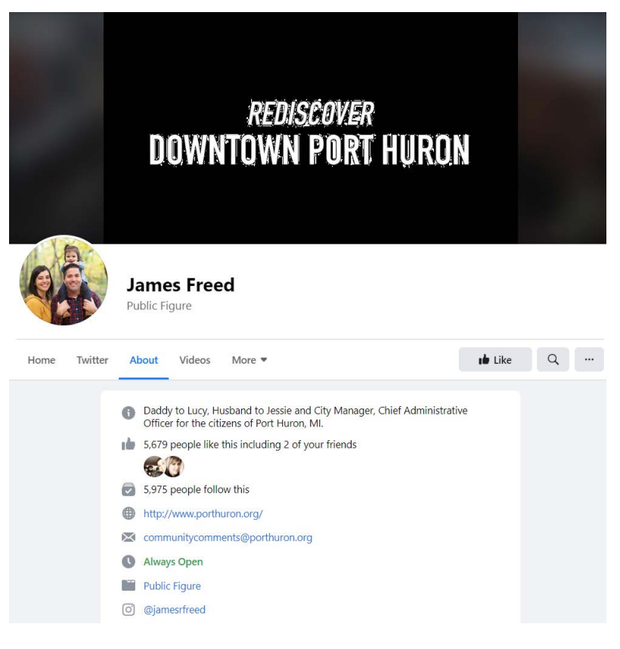Click the followers checkmark icon
620x649 pixels.
[x=128, y=489]
